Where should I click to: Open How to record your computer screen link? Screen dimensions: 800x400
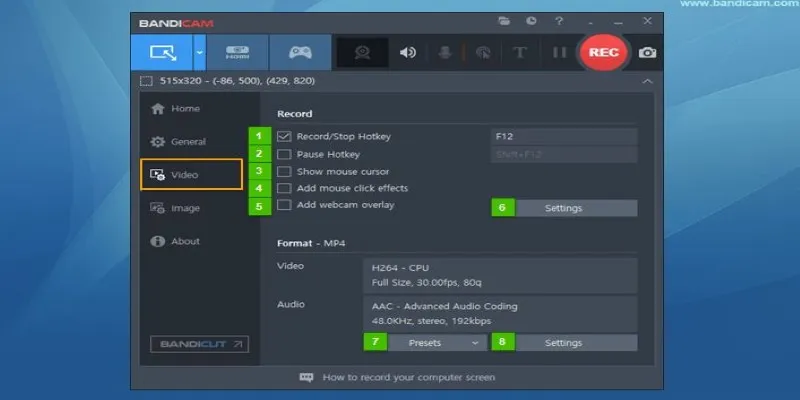pyautogui.click(x=409, y=378)
